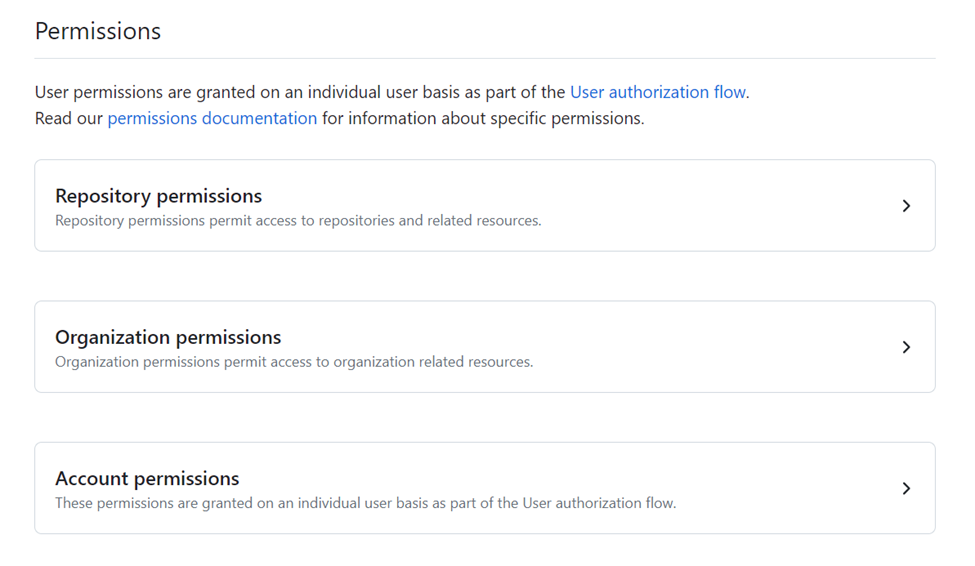975x566 pixels.
Task: Expand the Organization permissions section title
Action: 168,337
